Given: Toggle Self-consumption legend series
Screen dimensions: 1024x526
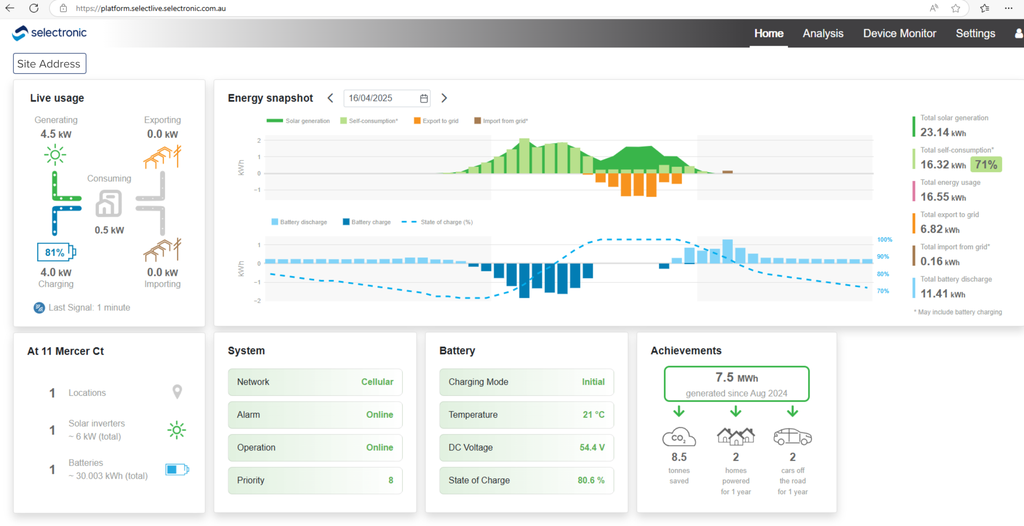Looking at the screenshot, I should coord(368,121).
